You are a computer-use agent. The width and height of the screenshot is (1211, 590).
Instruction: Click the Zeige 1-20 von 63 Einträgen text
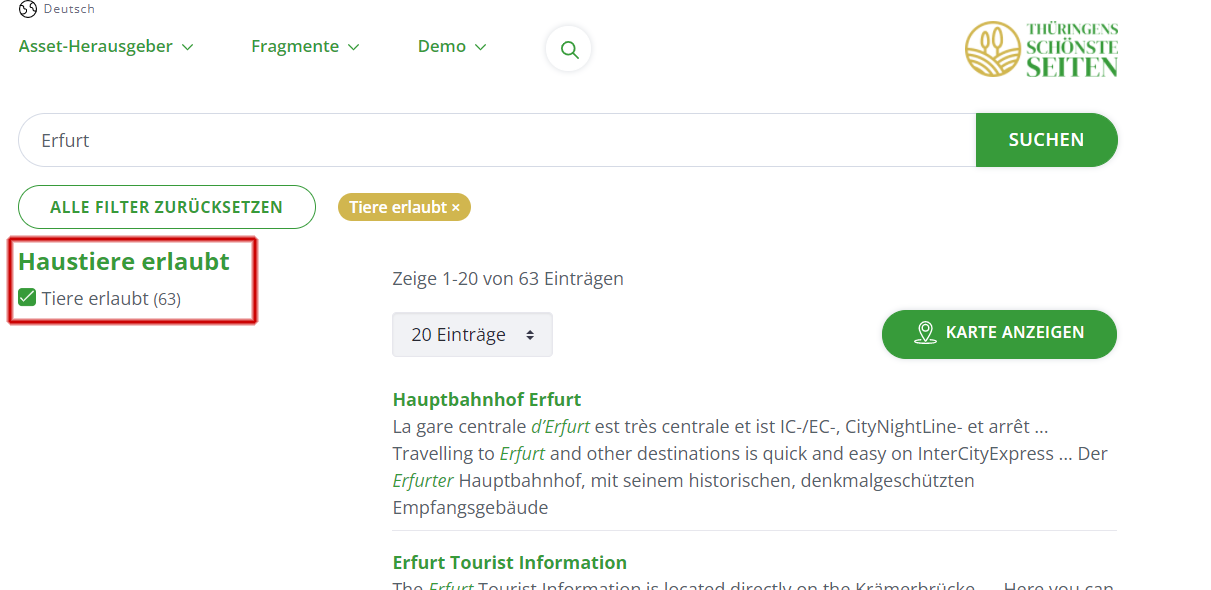tap(508, 278)
